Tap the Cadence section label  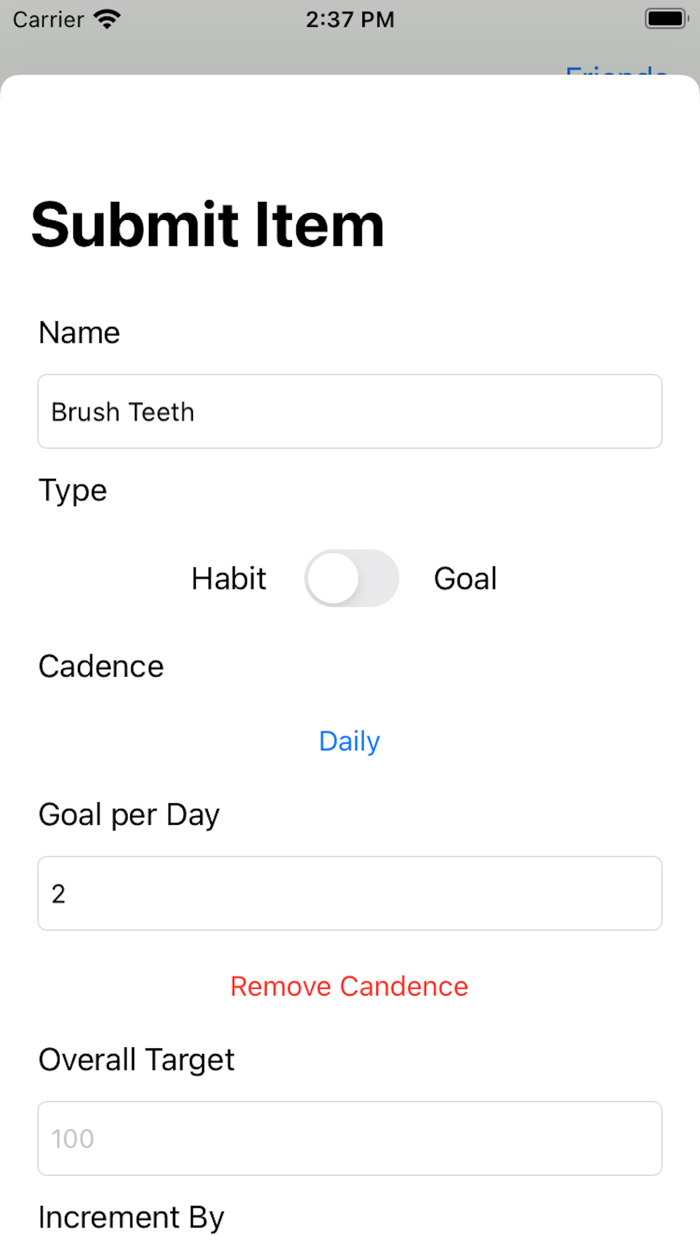point(100,666)
